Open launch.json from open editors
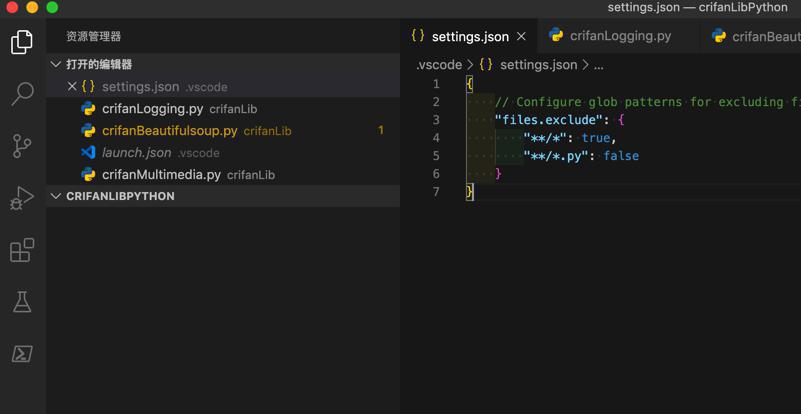The width and height of the screenshot is (801, 414). [x=136, y=153]
